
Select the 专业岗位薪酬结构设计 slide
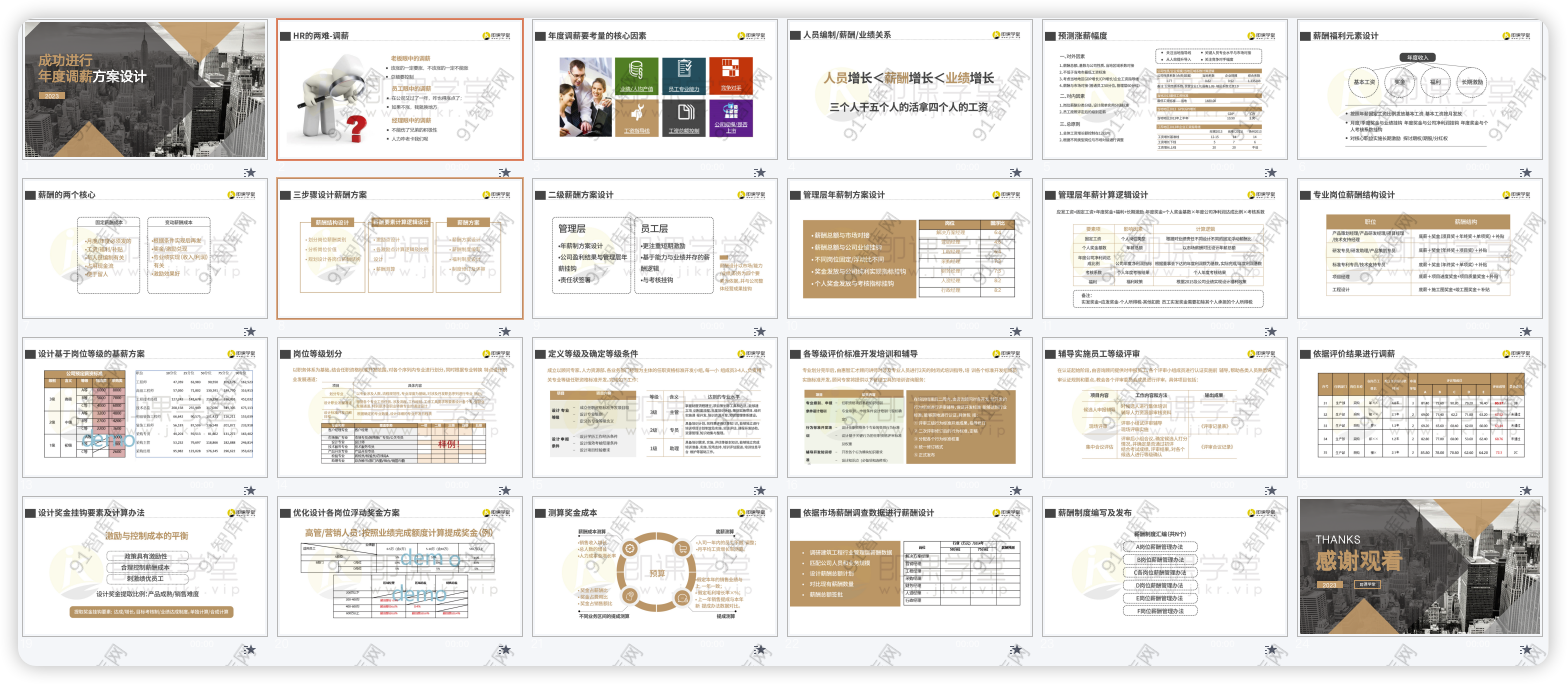pyautogui.click(x=1420, y=248)
